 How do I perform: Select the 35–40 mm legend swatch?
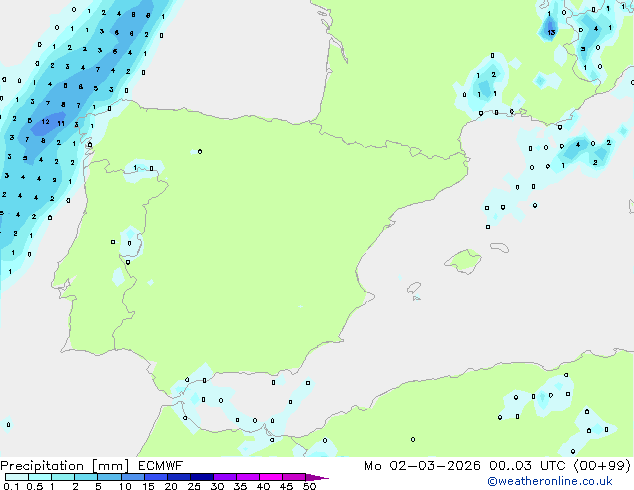[x=247, y=477]
